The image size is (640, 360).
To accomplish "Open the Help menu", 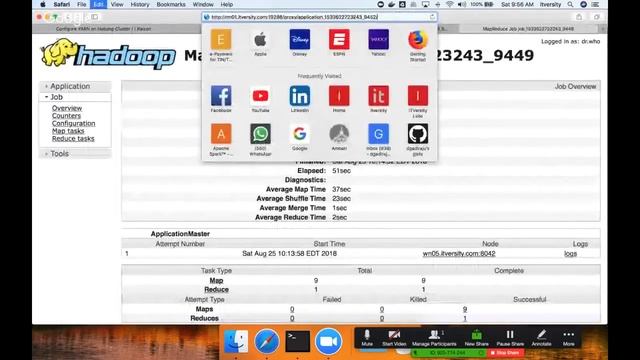I will 227,4.
